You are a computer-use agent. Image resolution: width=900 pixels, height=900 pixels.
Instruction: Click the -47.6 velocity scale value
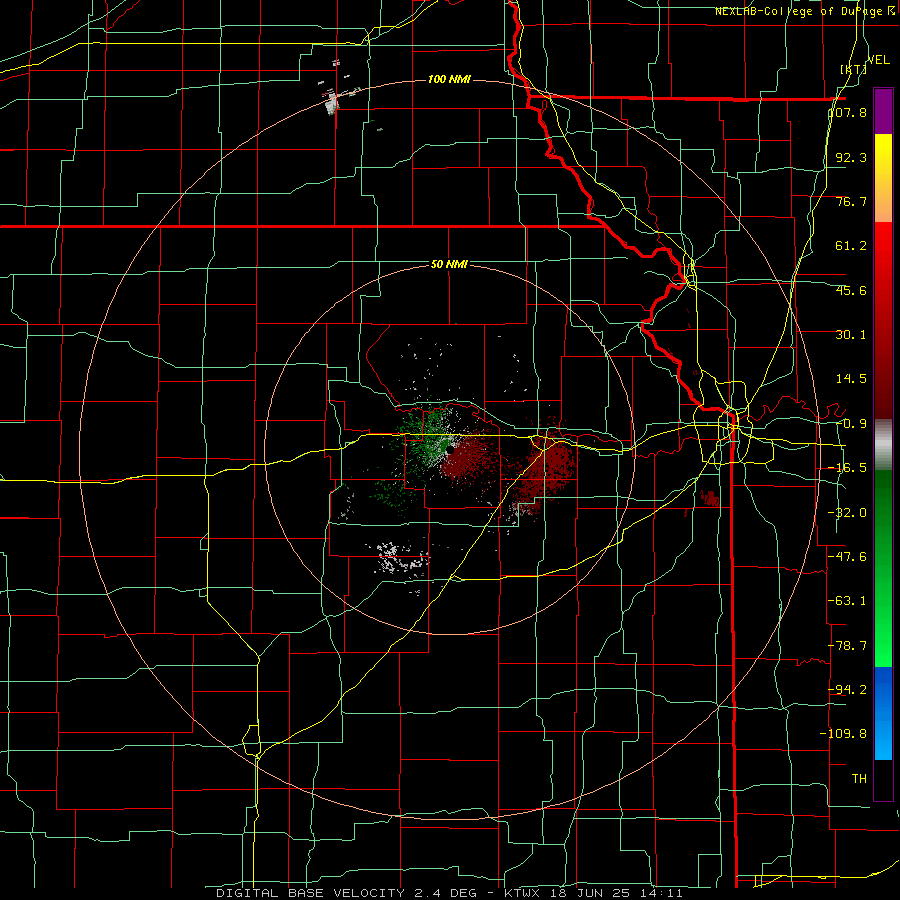pos(847,557)
